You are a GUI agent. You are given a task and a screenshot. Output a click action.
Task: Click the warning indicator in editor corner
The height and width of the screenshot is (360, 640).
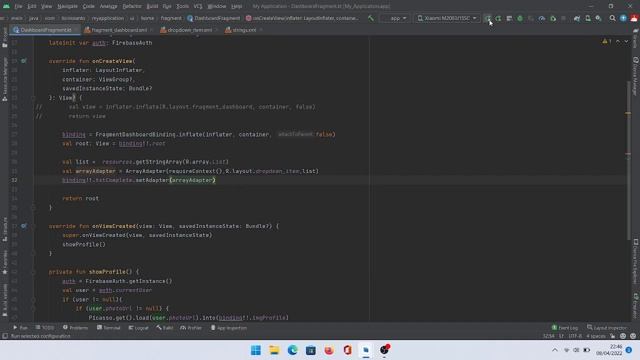pyautogui.click(x=607, y=41)
